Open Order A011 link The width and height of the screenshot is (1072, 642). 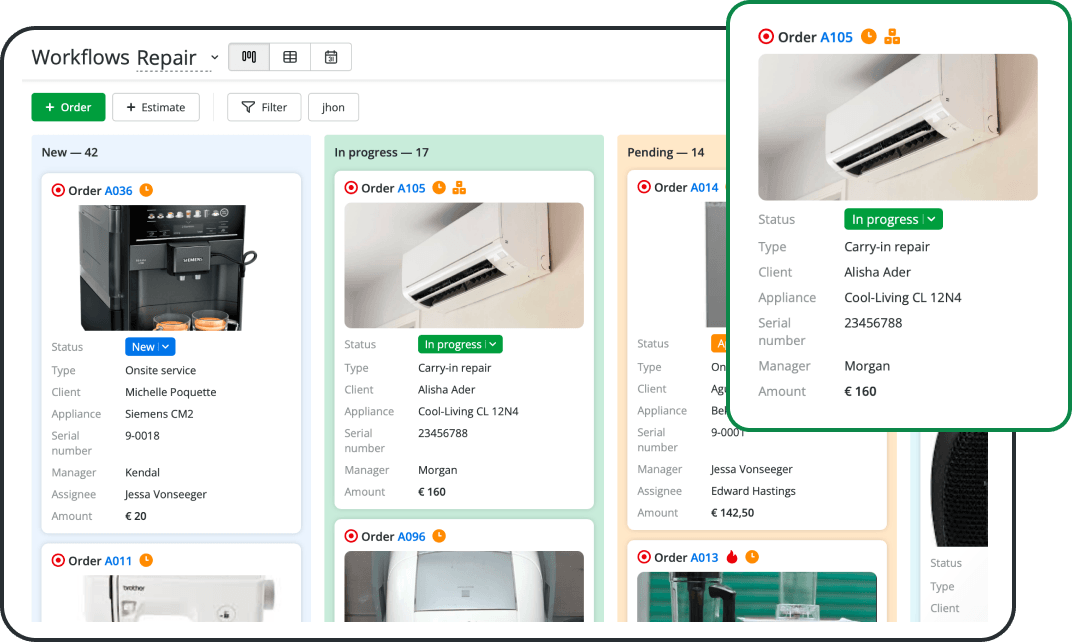(118, 561)
